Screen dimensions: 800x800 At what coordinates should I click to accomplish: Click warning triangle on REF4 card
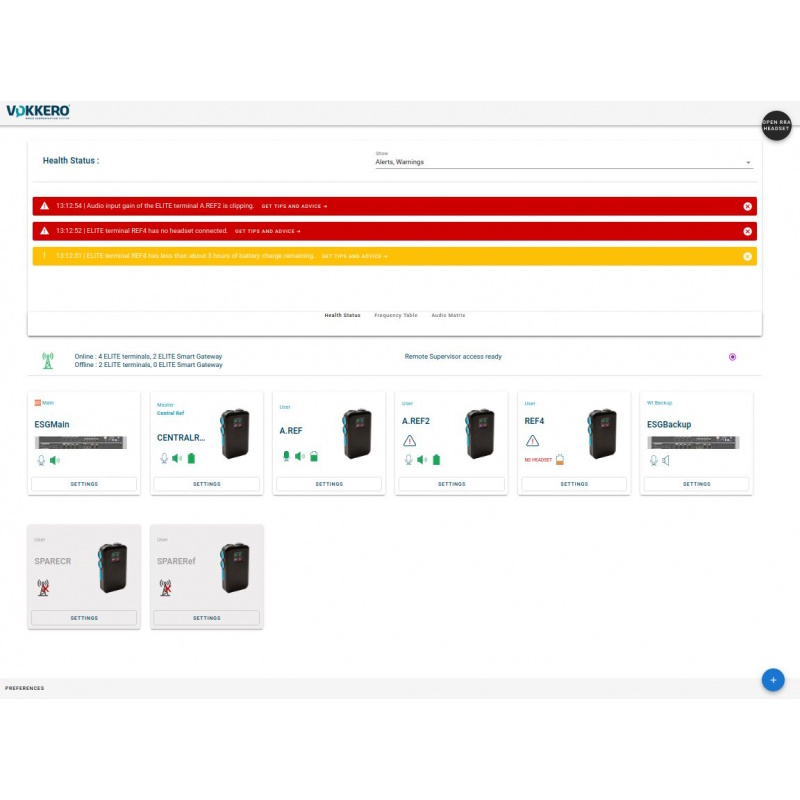tap(532, 440)
